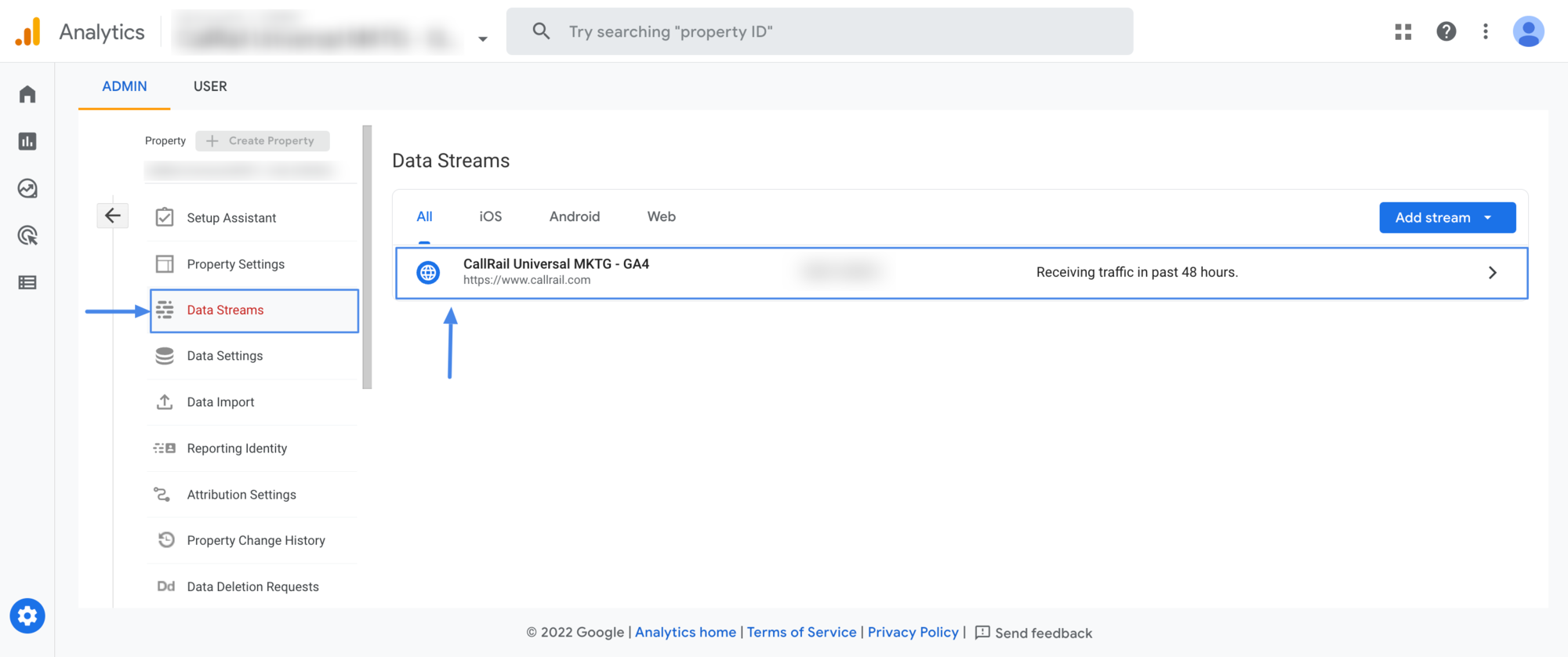Open the Reports bar chart icon
Screen dimensions: 1568x657
pyautogui.click(x=27, y=141)
